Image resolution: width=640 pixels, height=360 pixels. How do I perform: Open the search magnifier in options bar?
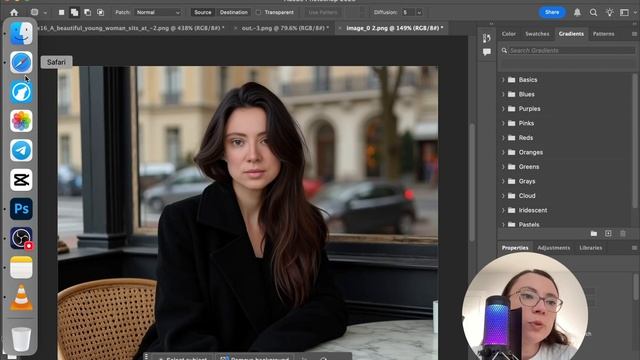(x=593, y=12)
